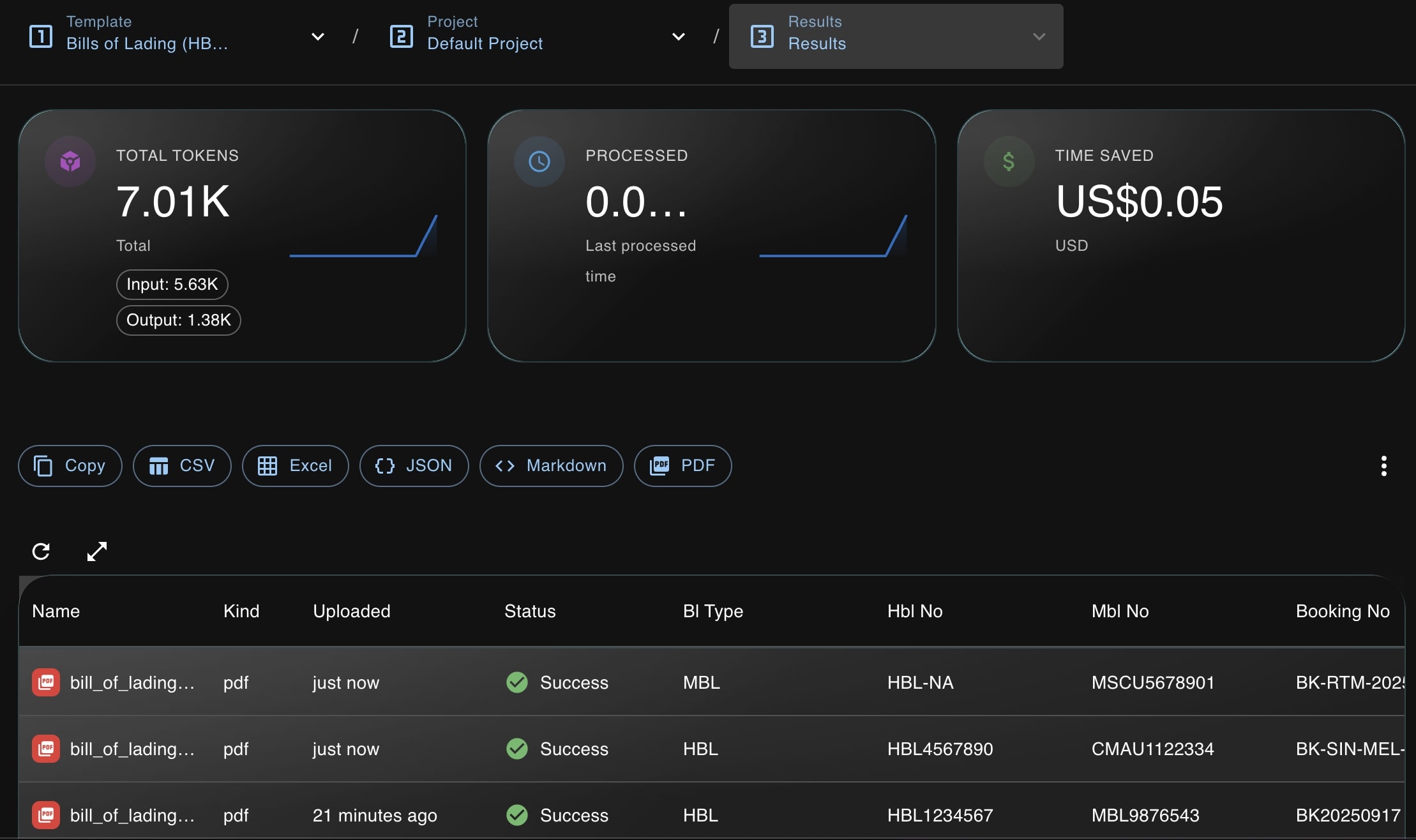Export results as Markdown
Screen dimensions: 1416x840
click(x=552, y=466)
